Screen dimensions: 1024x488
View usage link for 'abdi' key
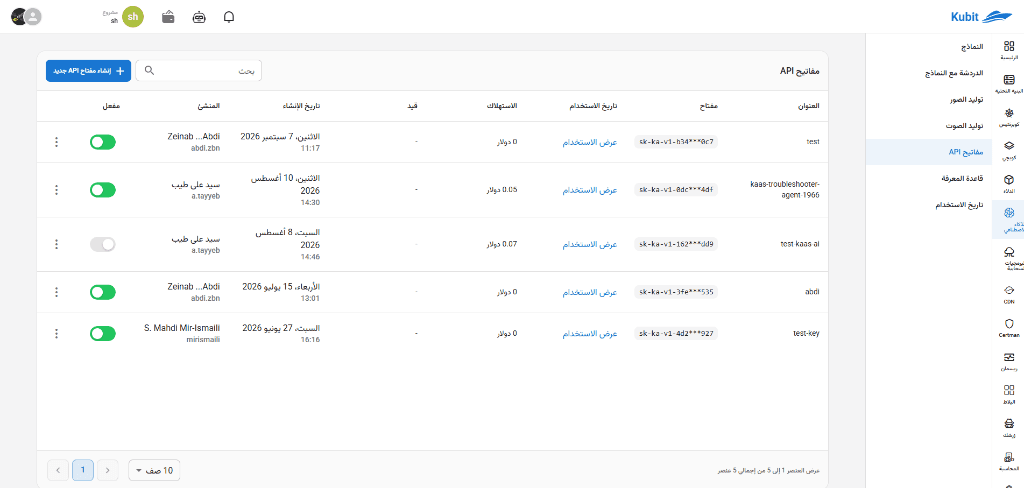pyautogui.click(x=590, y=292)
